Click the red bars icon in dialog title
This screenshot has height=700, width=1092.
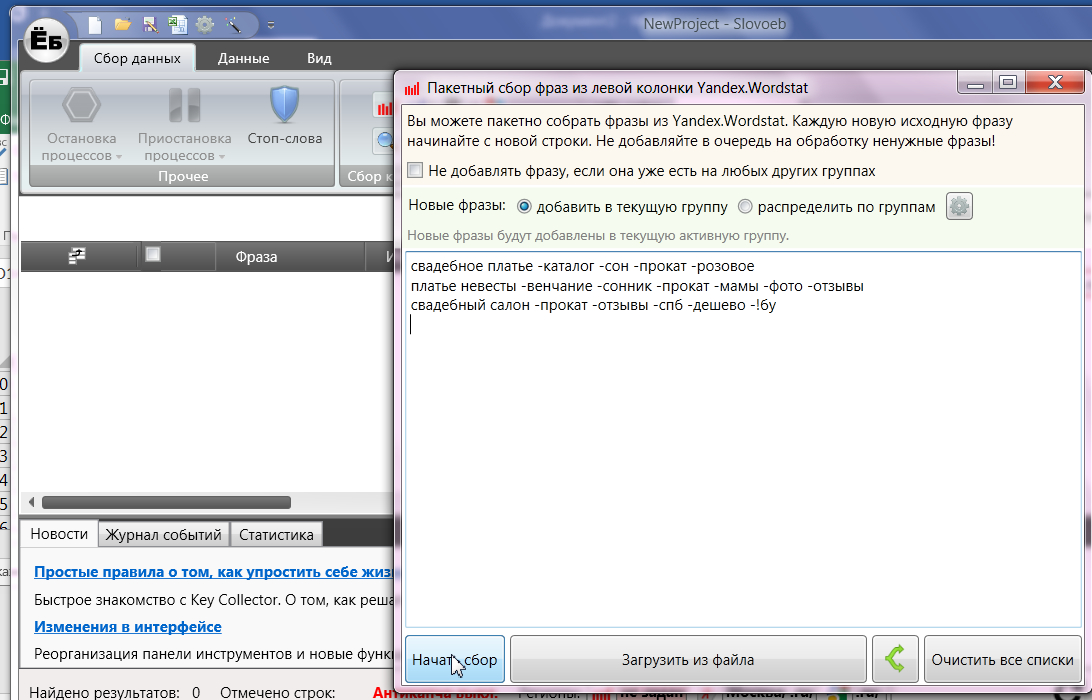pos(412,88)
